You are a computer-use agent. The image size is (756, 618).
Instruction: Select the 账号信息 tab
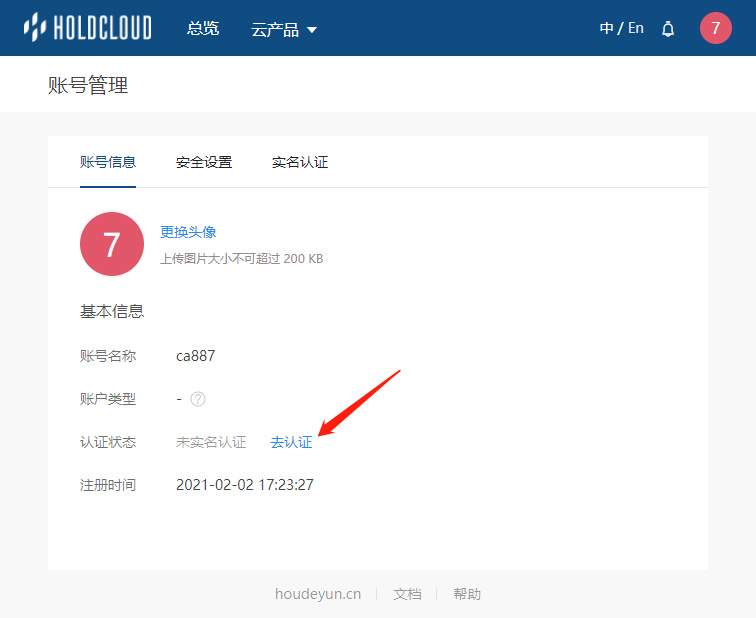(108, 162)
